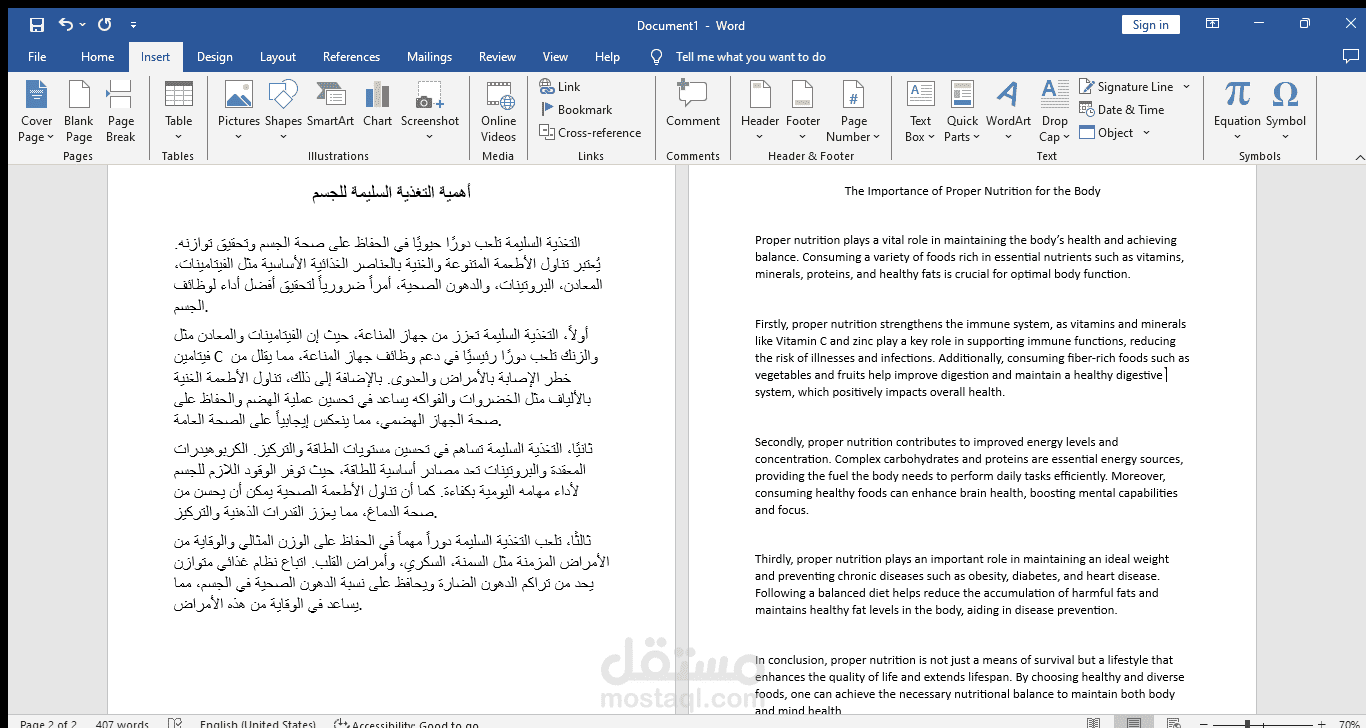Screen dimensions: 1366x728
Task: Insert a Chart
Action: pos(378,104)
